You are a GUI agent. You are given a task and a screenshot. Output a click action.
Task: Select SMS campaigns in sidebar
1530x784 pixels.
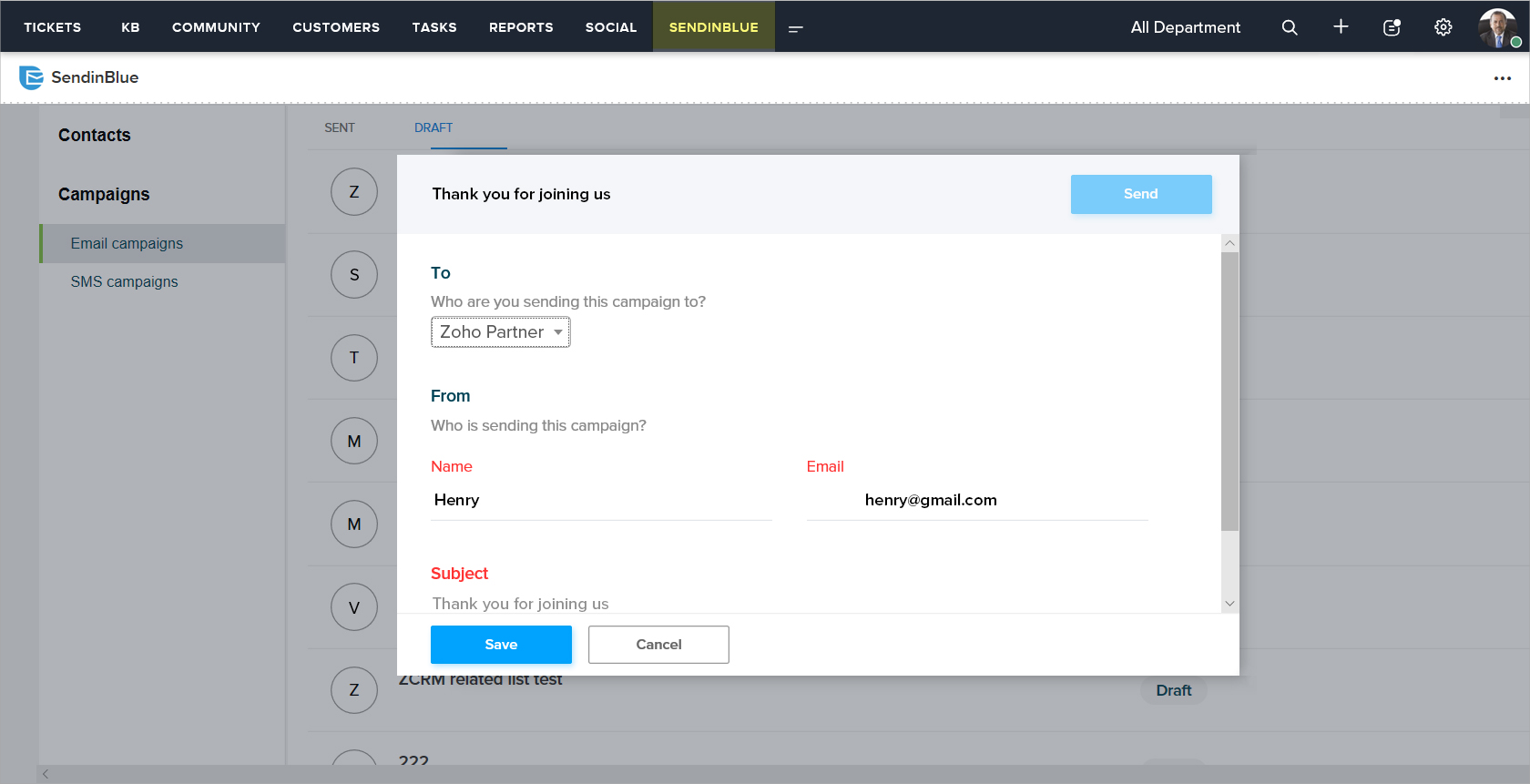click(125, 281)
